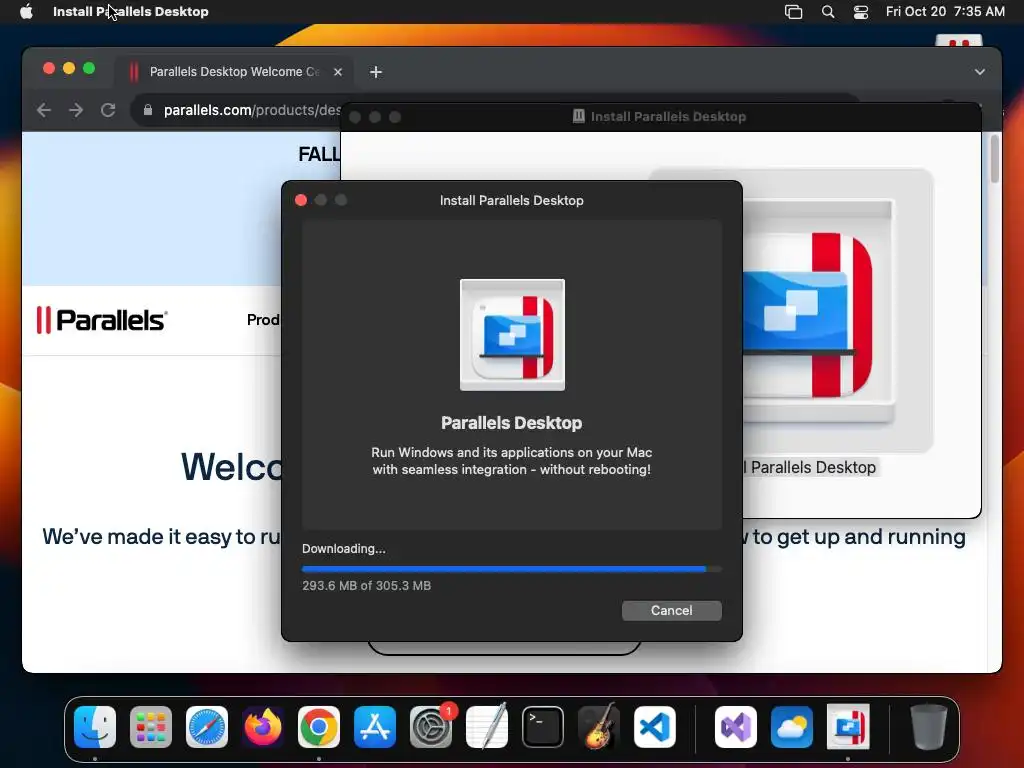Click the Parallels installer icon in the Dock
The image size is (1024, 768).
pos(848,727)
